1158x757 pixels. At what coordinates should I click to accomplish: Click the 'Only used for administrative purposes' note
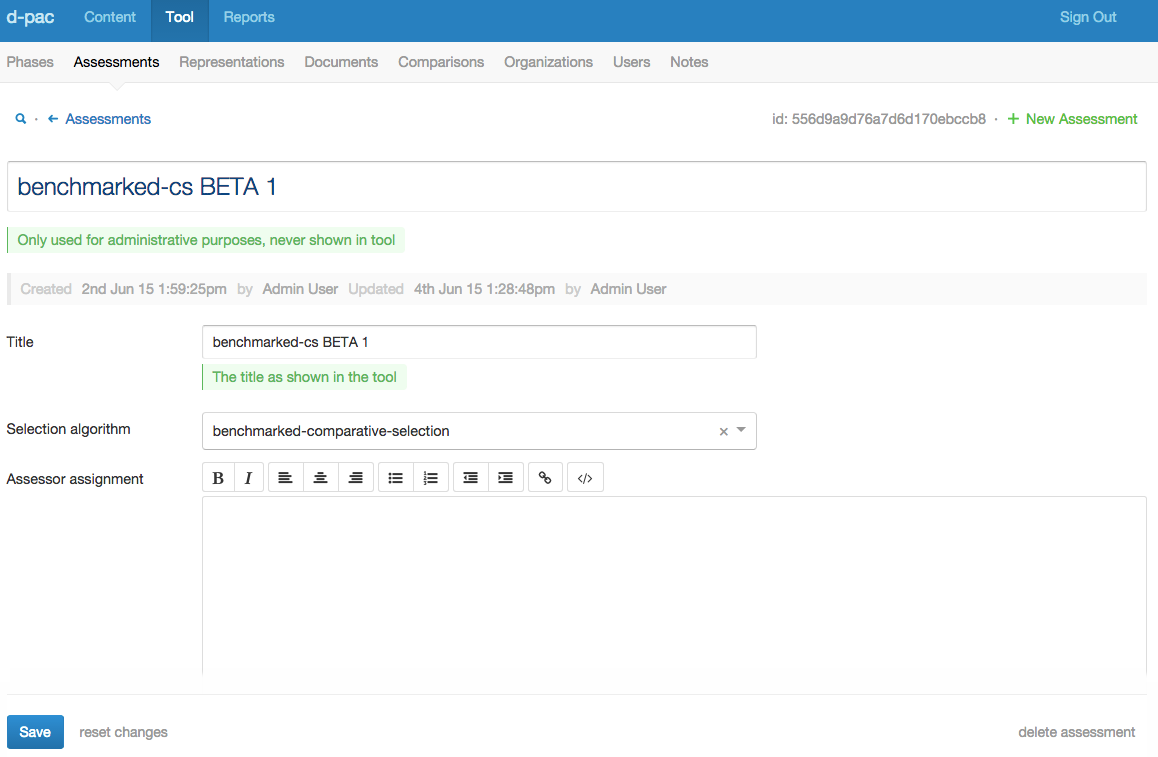pyautogui.click(x=206, y=240)
